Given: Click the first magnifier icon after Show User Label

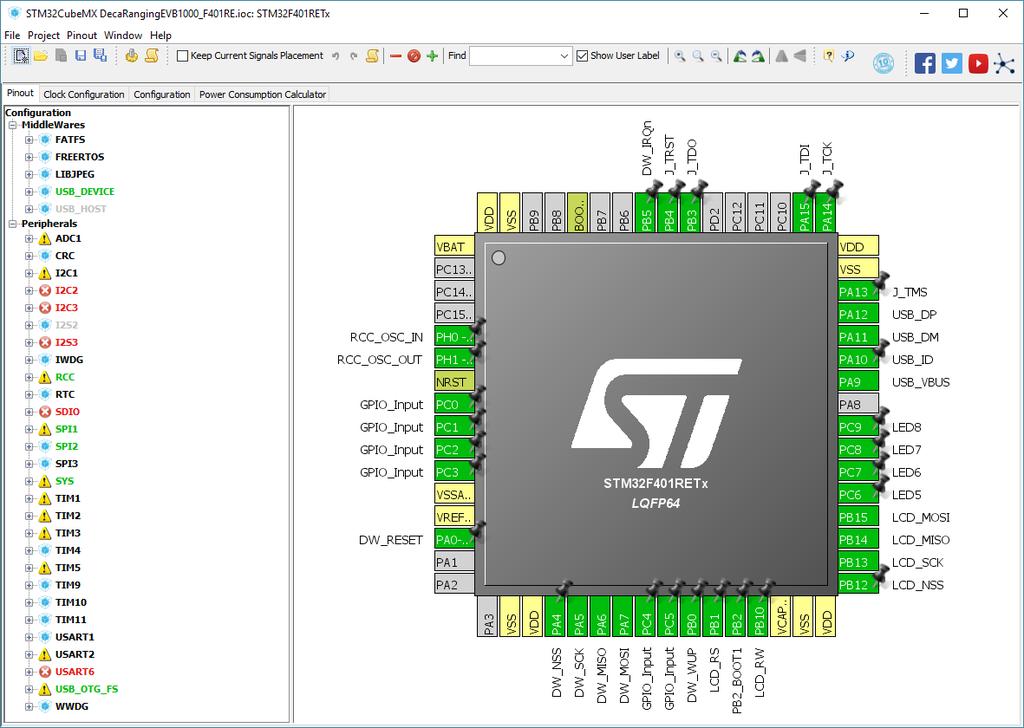Looking at the screenshot, I should point(680,56).
